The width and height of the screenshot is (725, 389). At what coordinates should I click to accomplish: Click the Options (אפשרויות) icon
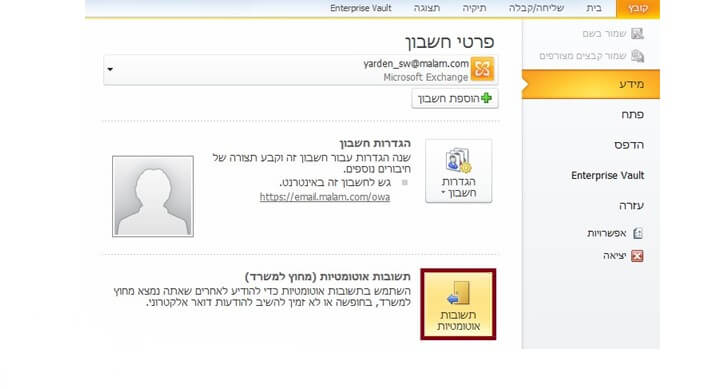click(638, 233)
